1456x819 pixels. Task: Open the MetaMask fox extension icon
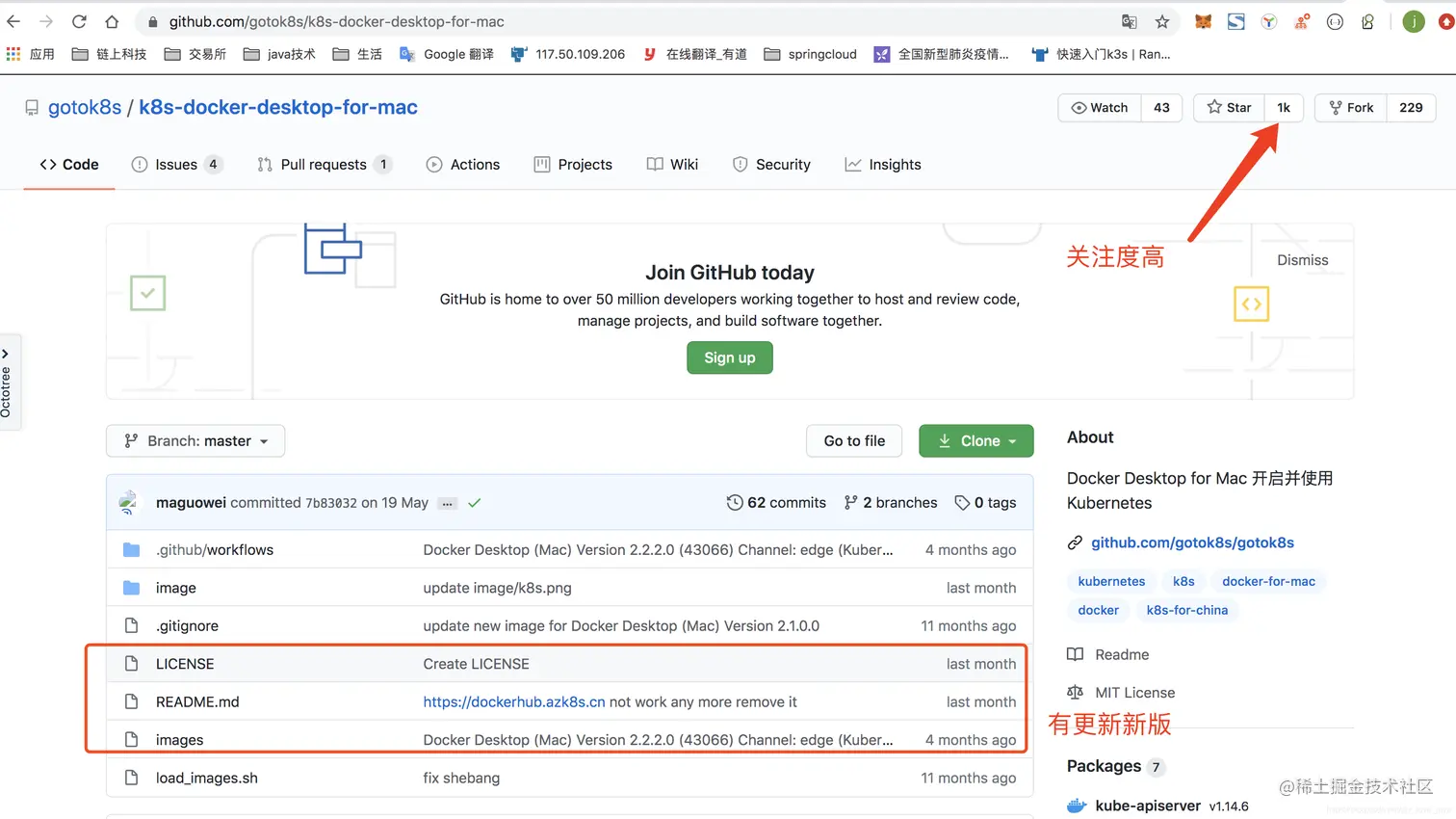pos(1203,21)
